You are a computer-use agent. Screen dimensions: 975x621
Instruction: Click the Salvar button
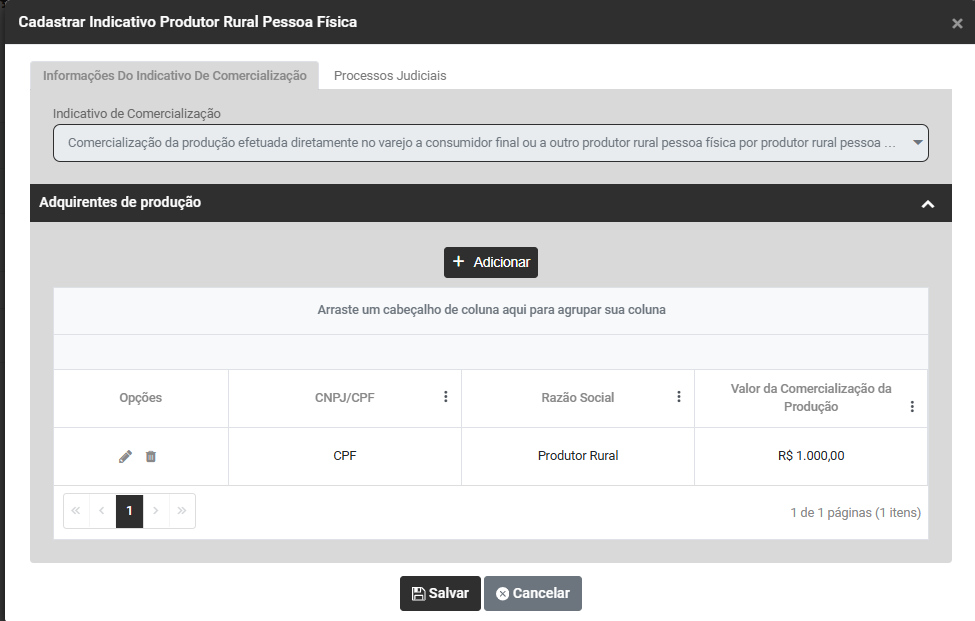(440, 593)
